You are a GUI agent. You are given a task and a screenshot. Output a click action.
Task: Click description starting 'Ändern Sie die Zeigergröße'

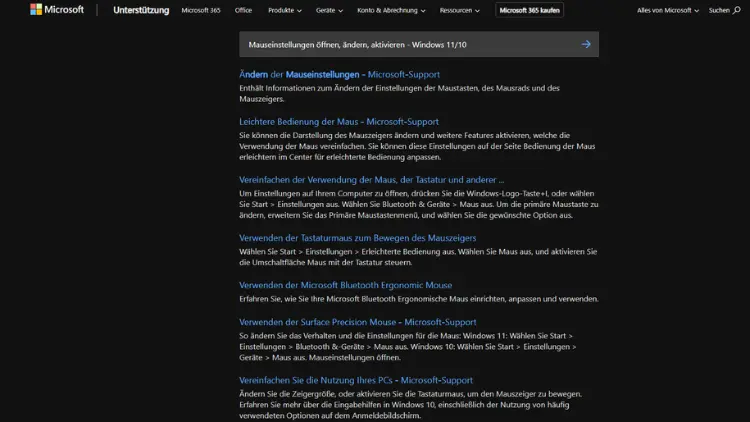(410, 405)
